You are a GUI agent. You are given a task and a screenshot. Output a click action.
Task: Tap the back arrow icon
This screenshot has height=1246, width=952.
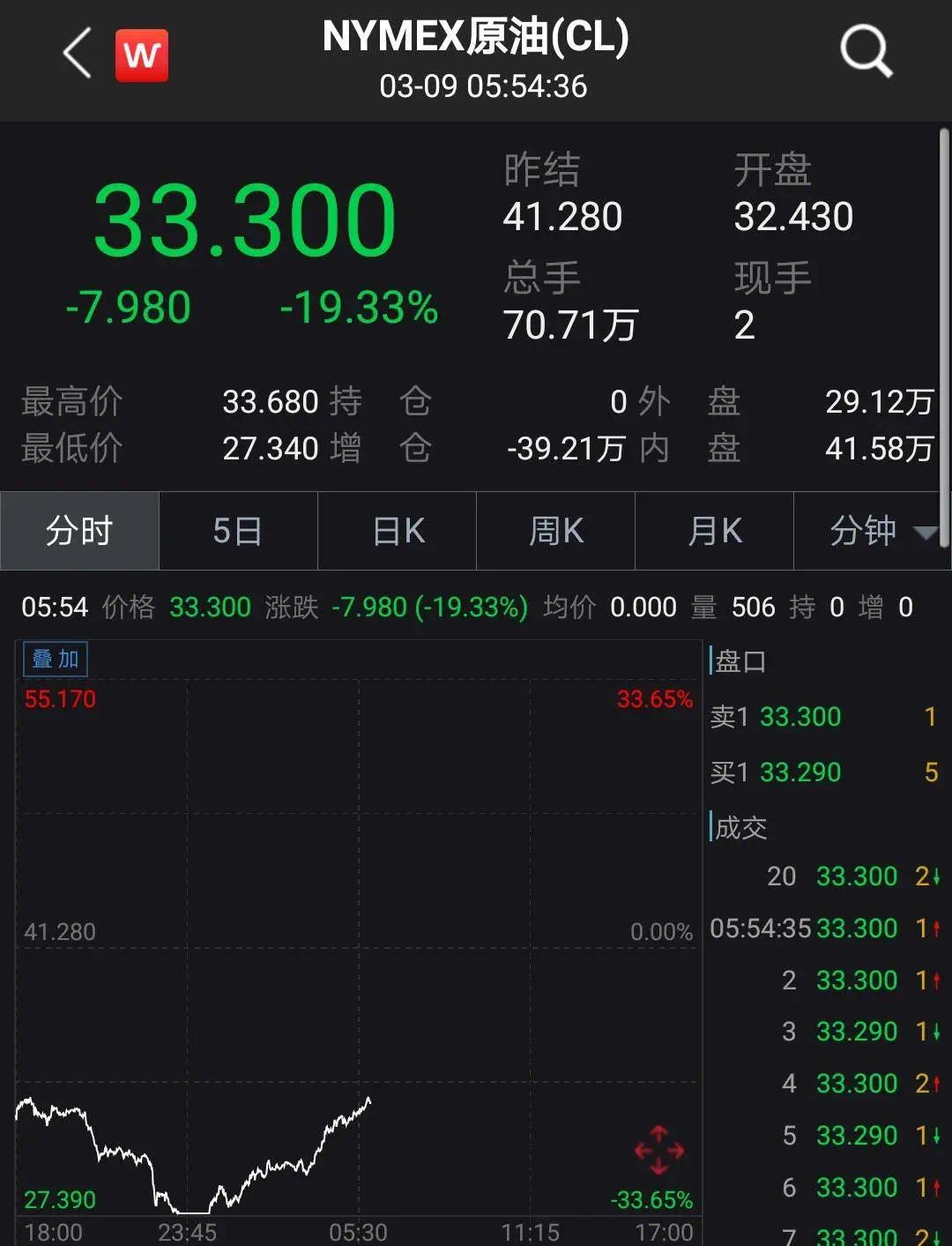pos(78,53)
